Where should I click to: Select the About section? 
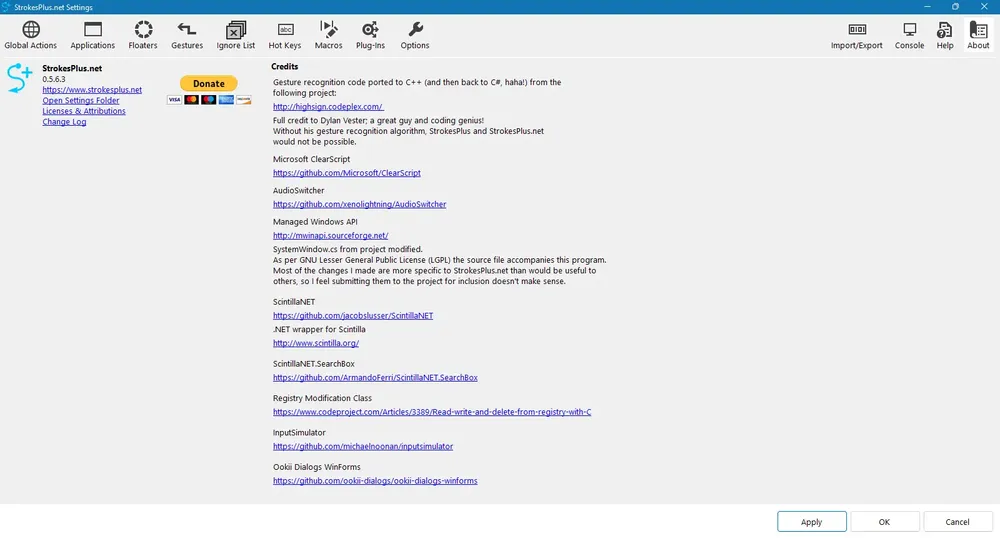pyautogui.click(x=978, y=35)
